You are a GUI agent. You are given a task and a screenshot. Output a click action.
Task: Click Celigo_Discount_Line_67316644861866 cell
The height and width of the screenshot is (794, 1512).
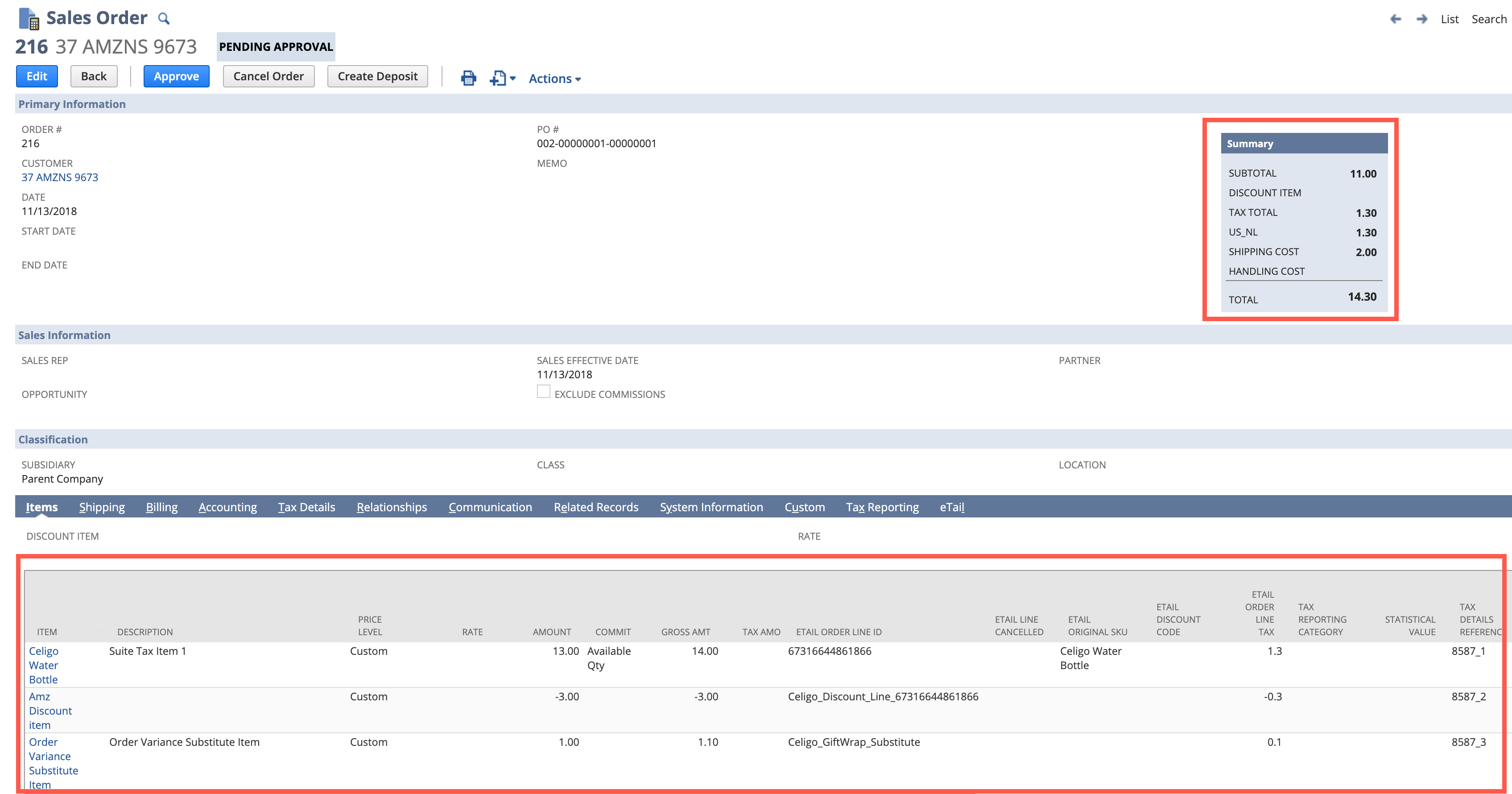pos(883,697)
